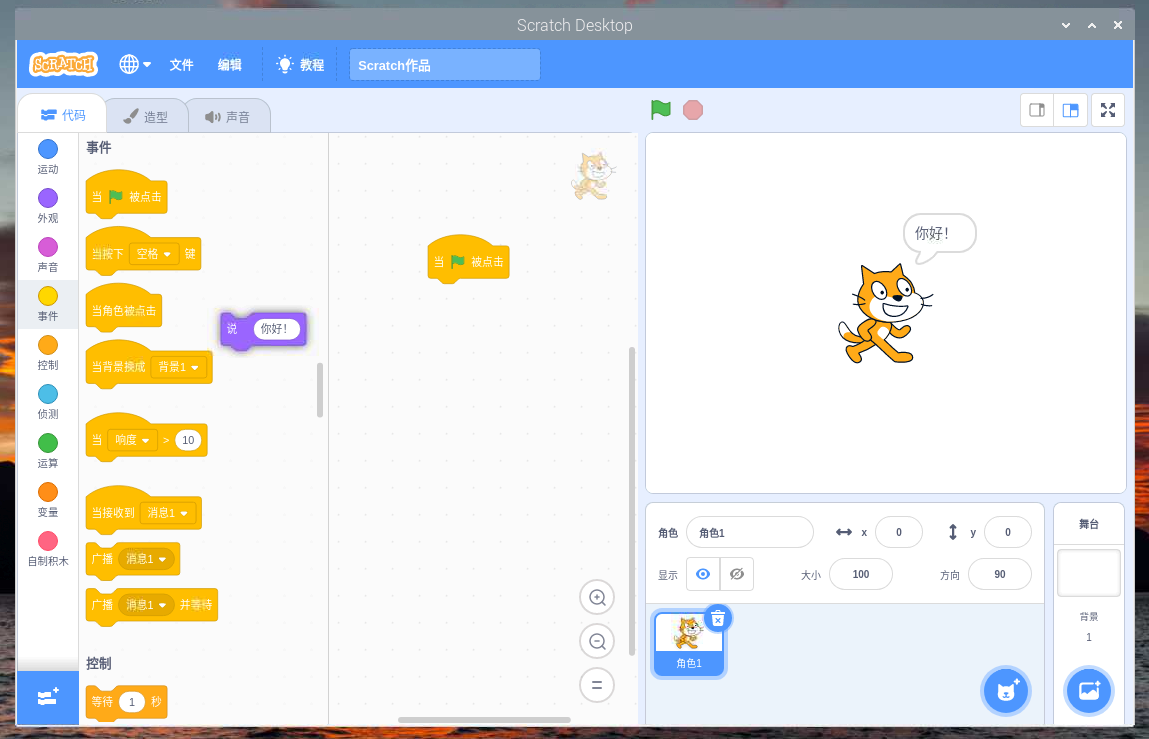
Task: Open 消息1 dropdown in 当接收到 block
Action: 168,512
